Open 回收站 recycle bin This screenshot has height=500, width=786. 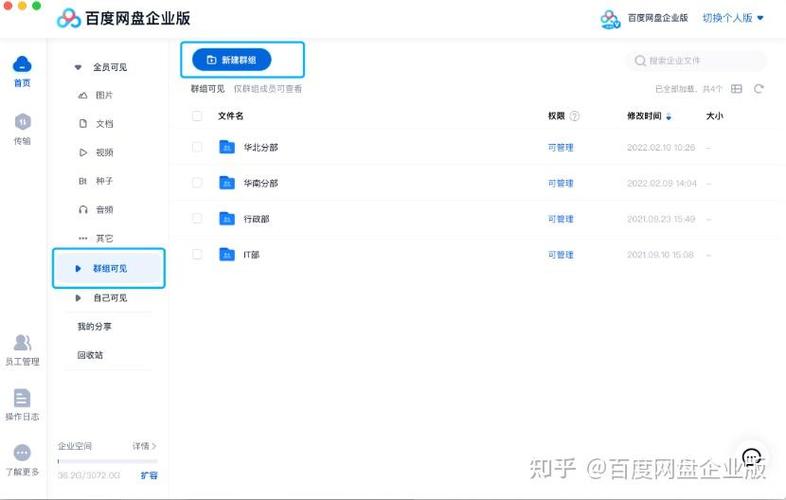[90, 355]
